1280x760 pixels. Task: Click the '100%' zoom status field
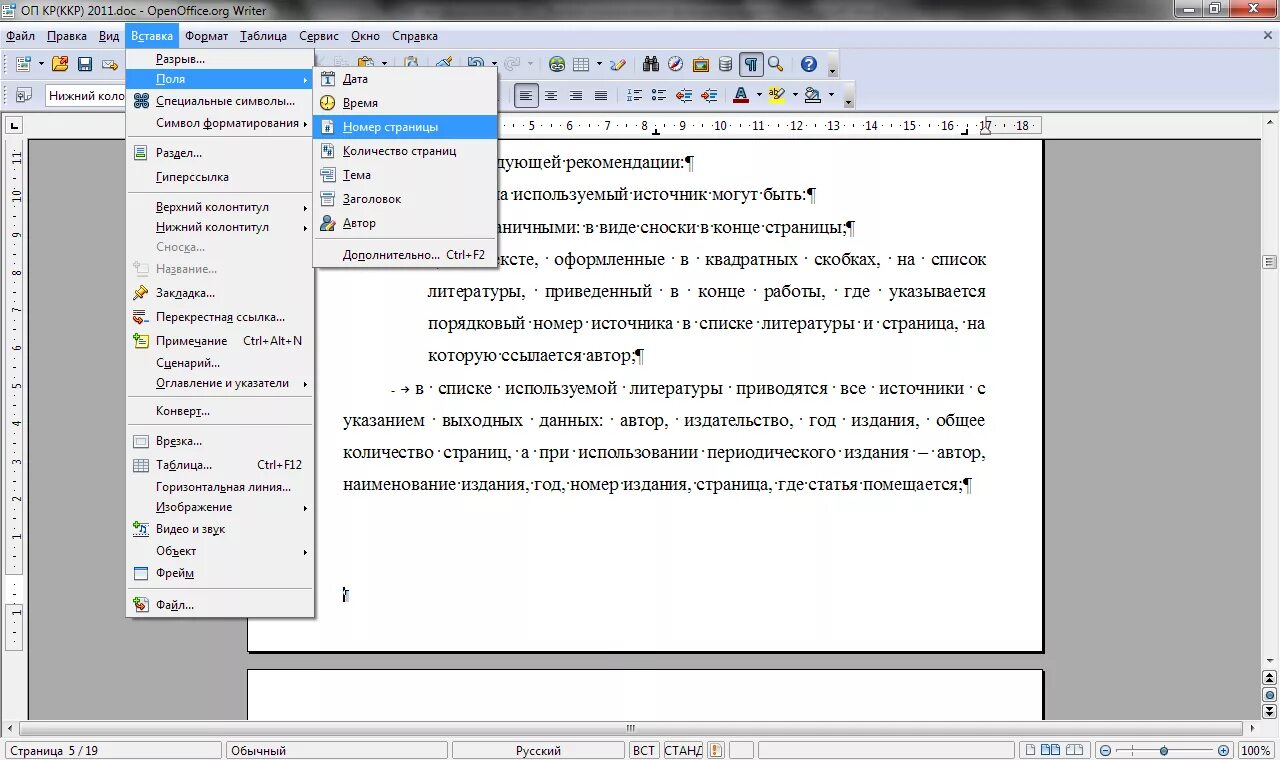tap(1256, 750)
